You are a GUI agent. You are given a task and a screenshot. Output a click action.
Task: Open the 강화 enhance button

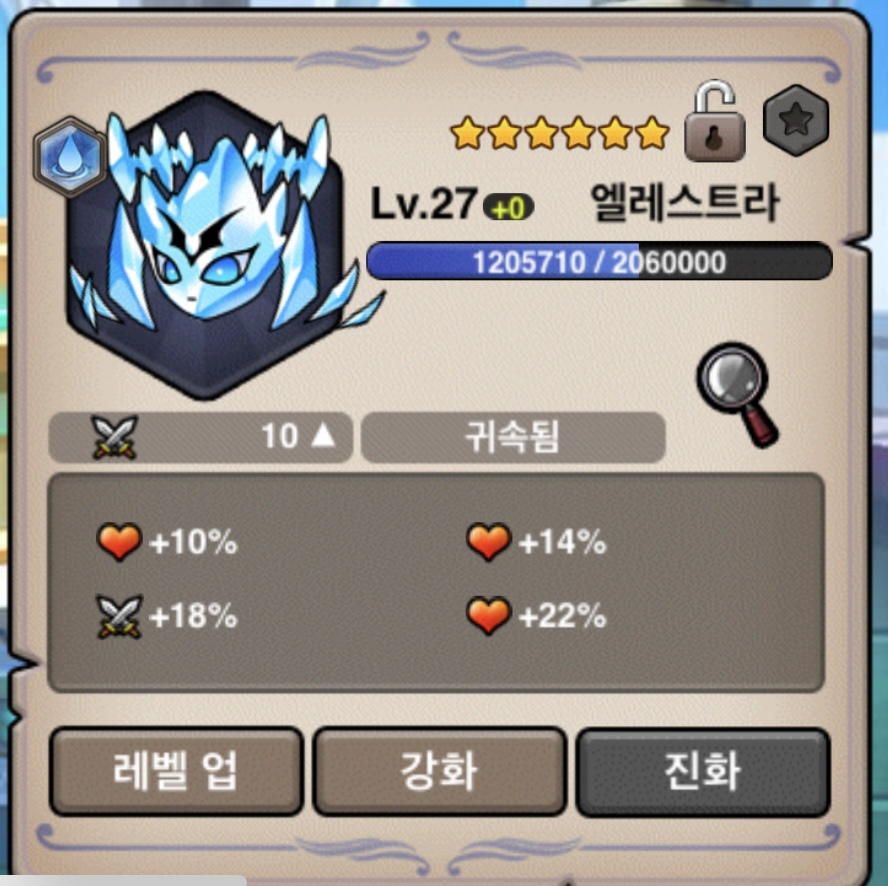(439, 771)
